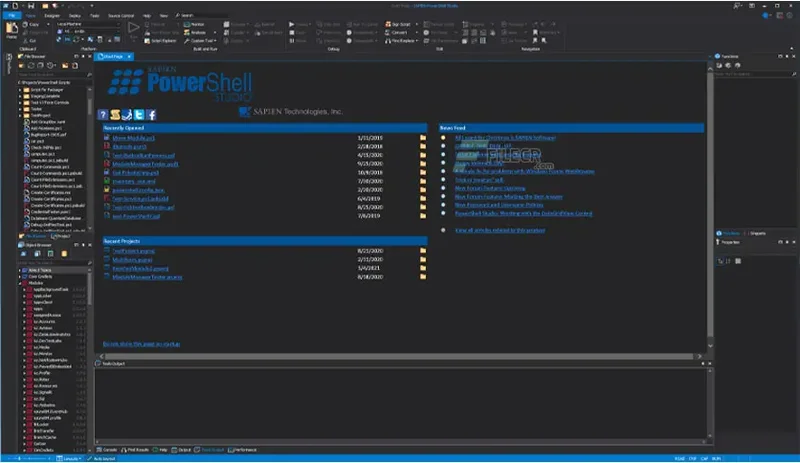This screenshot has width=800, height=463.
Task: Collapse the Modules tree node
Action: 20,283
